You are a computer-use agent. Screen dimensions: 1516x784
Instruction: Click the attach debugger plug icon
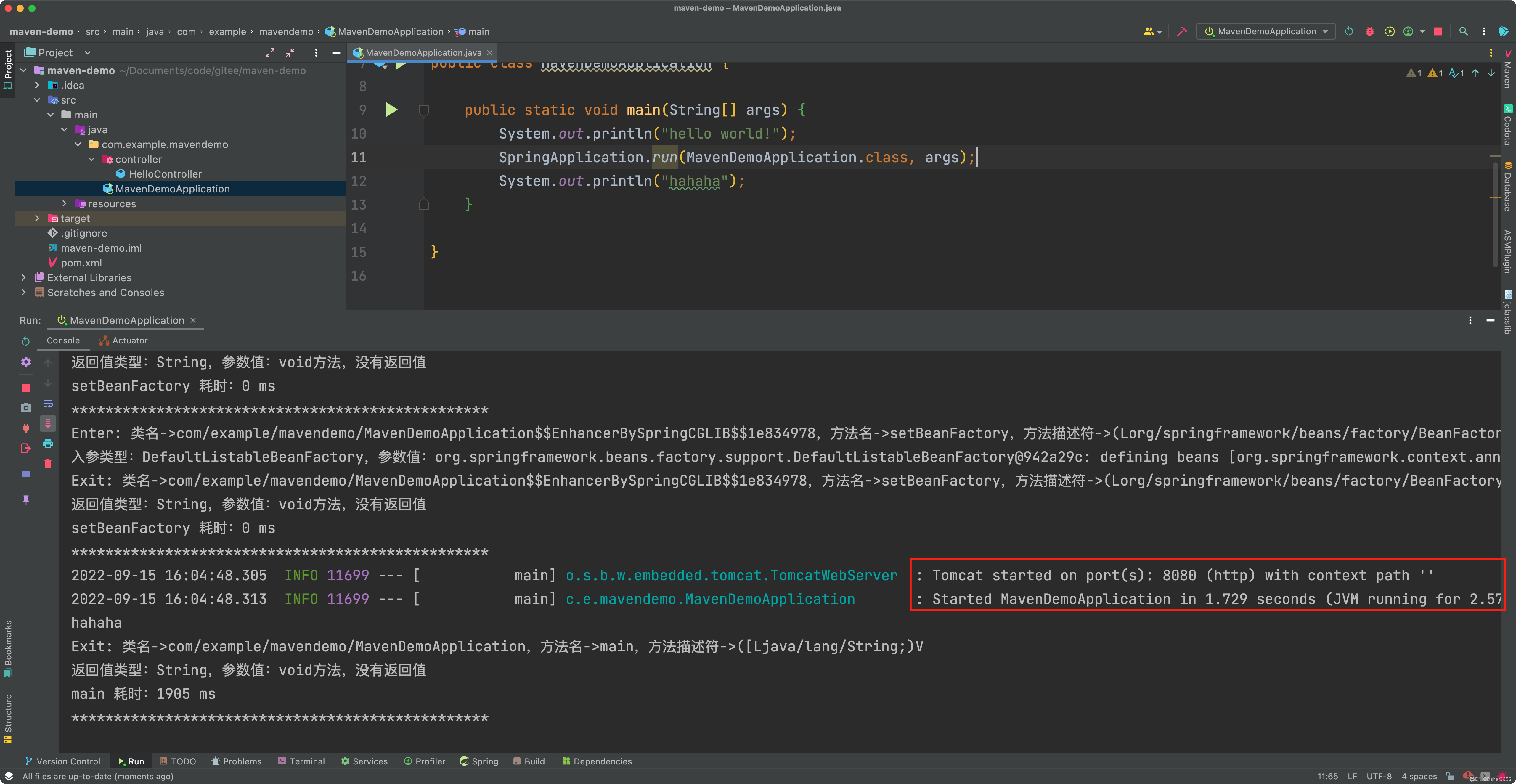point(26,428)
